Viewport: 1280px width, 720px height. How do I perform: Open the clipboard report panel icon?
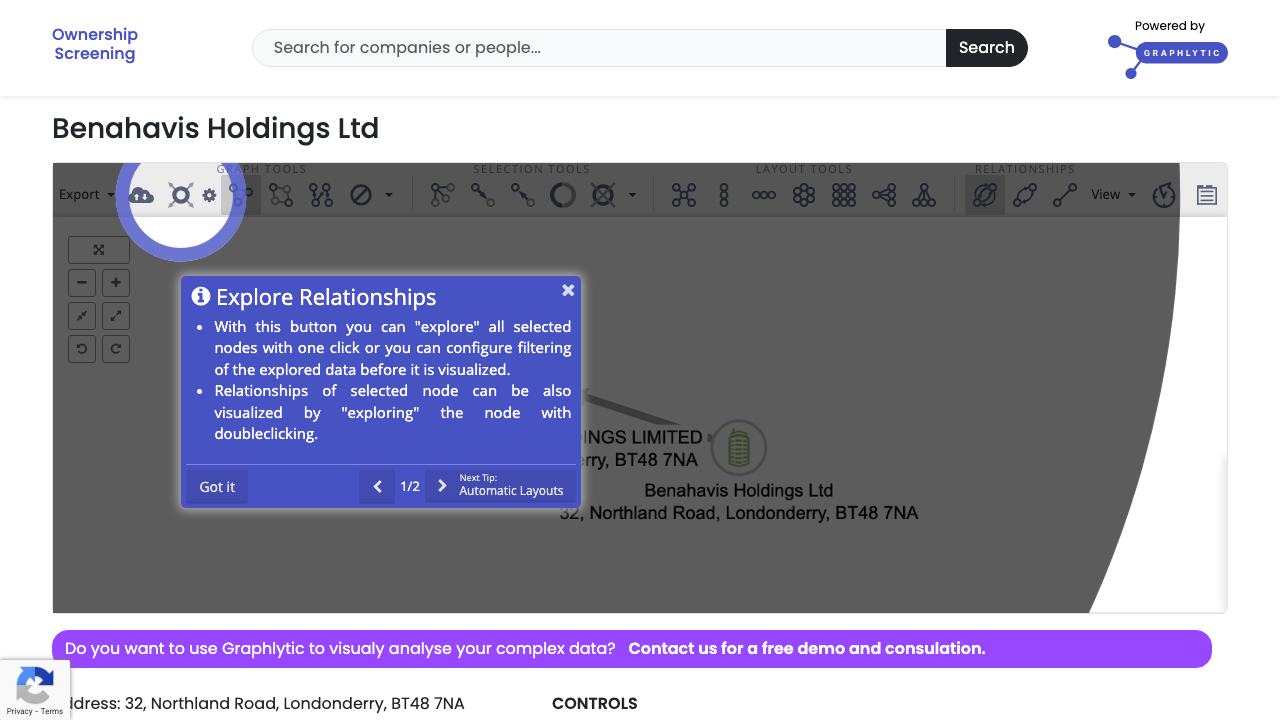(x=1205, y=194)
